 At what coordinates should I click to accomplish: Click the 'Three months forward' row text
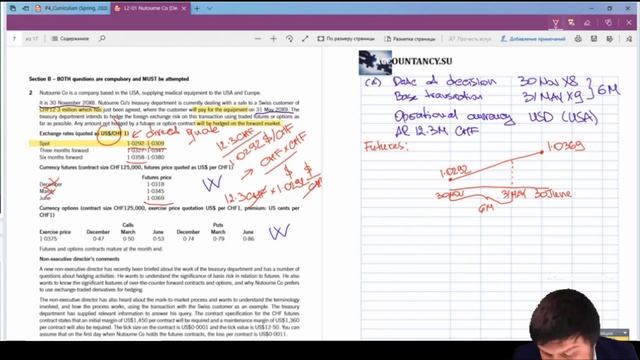pos(64,150)
